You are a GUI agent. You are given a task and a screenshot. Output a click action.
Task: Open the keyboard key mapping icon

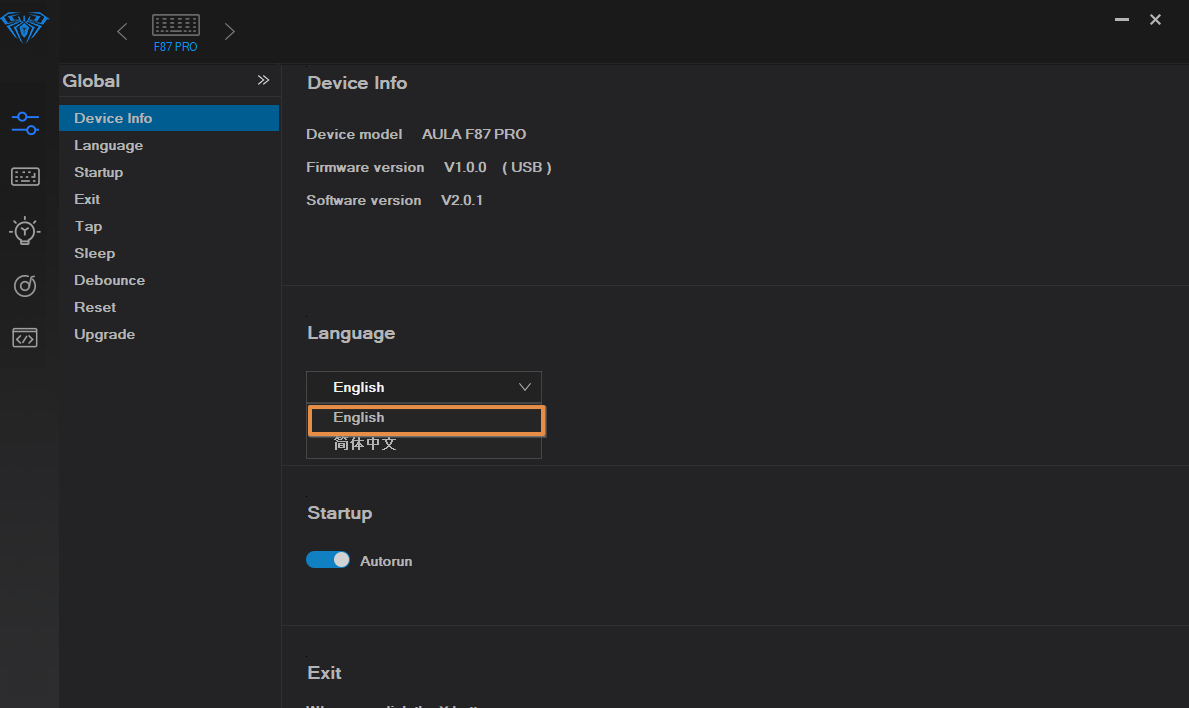(25, 177)
